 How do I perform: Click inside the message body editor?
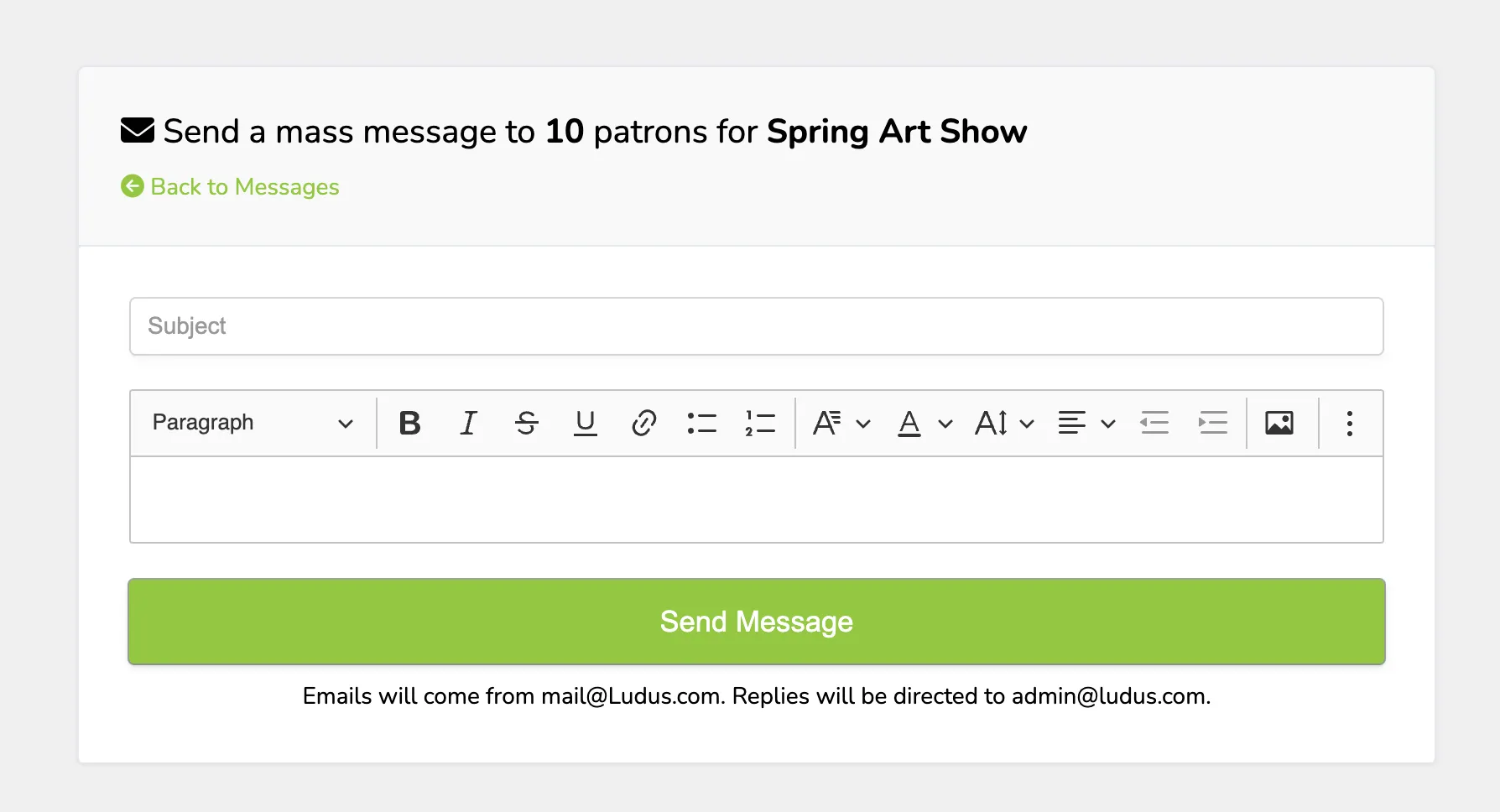point(757,500)
